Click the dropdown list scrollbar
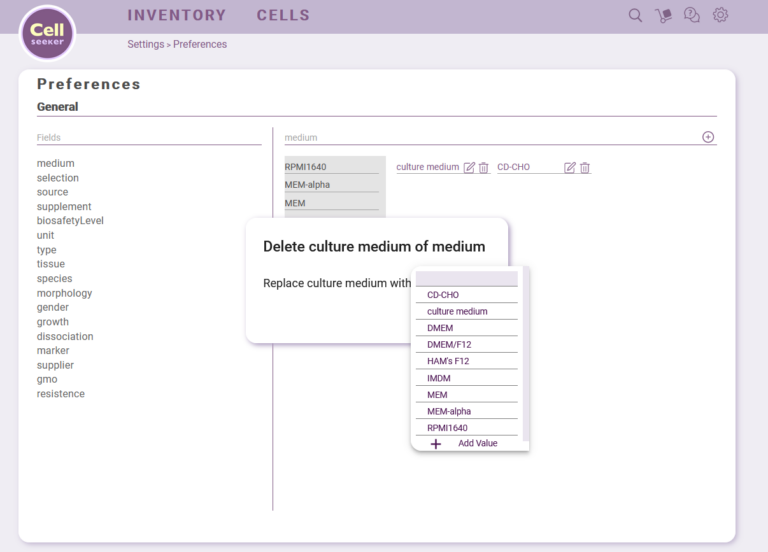 pos(526,354)
